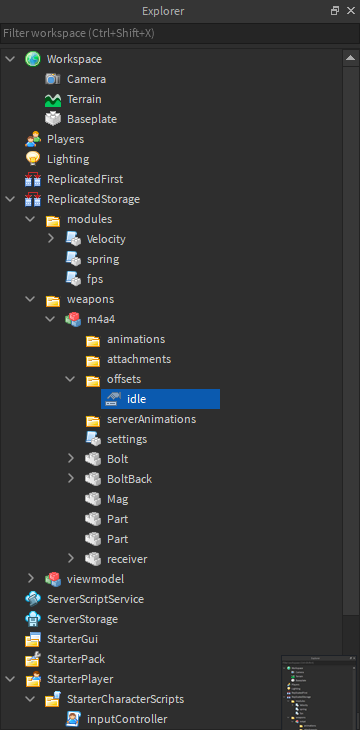
Task: Click the StarterGui icon
Action: (33, 639)
